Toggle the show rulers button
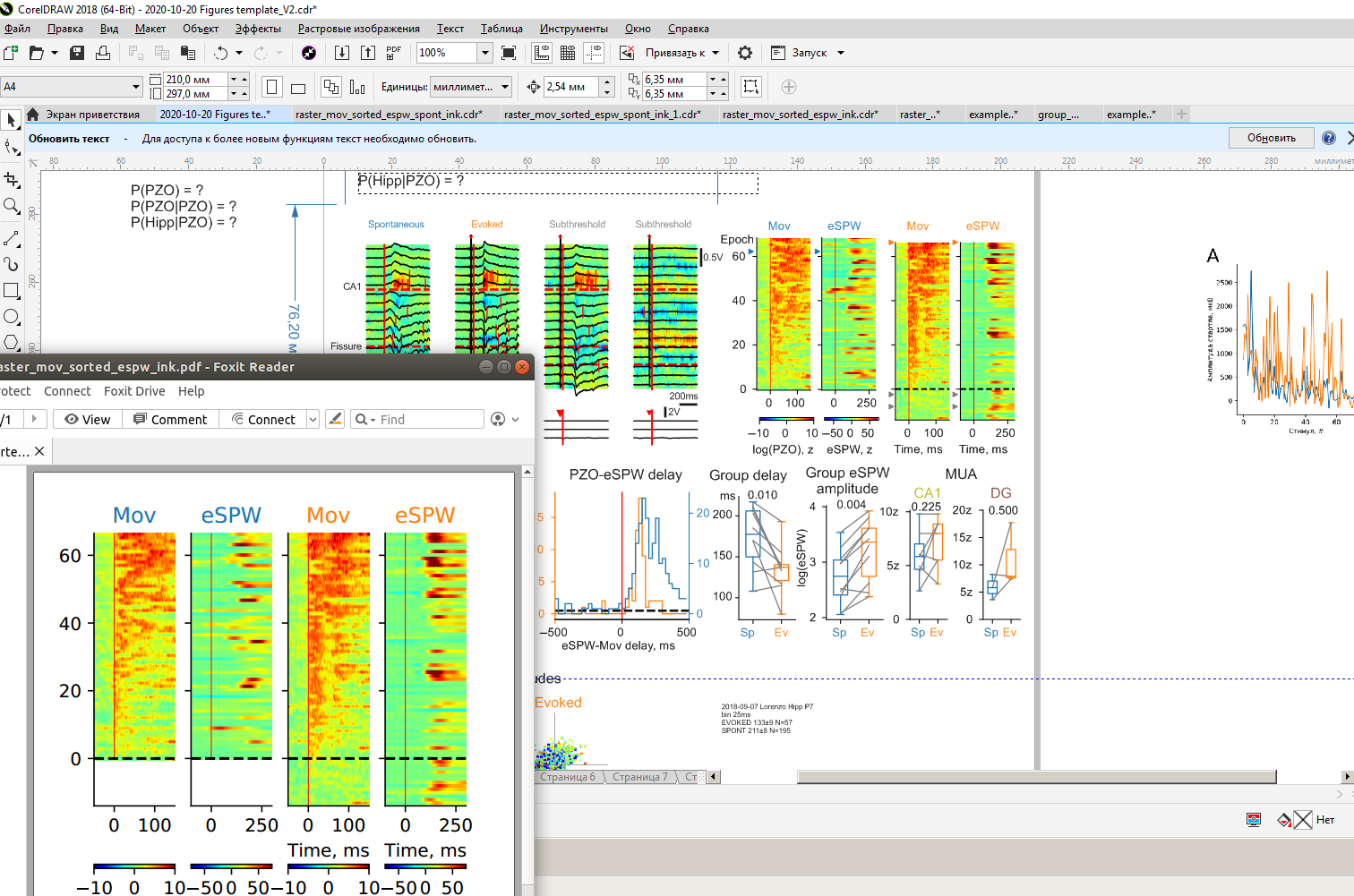Screen dimensions: 1354x896 (x=542, y=53)
